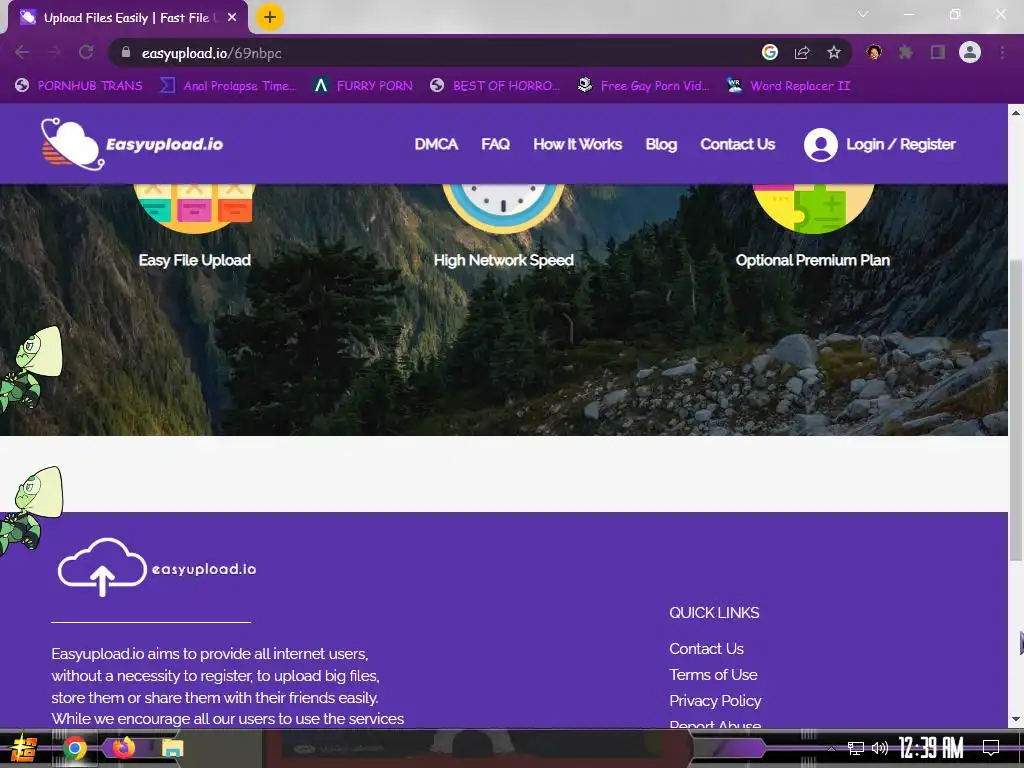Viewport: 1024px width, 768px height.
Task: Reload the page with the refresh icon
Action: [86, 52]
